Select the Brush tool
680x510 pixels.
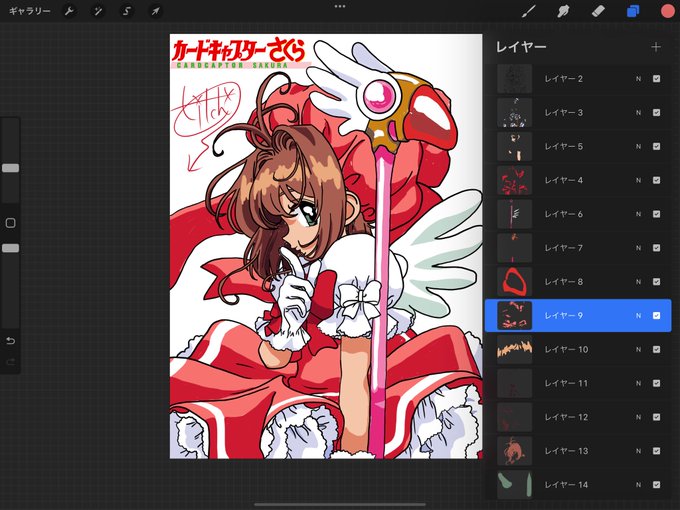click(529, 11)
